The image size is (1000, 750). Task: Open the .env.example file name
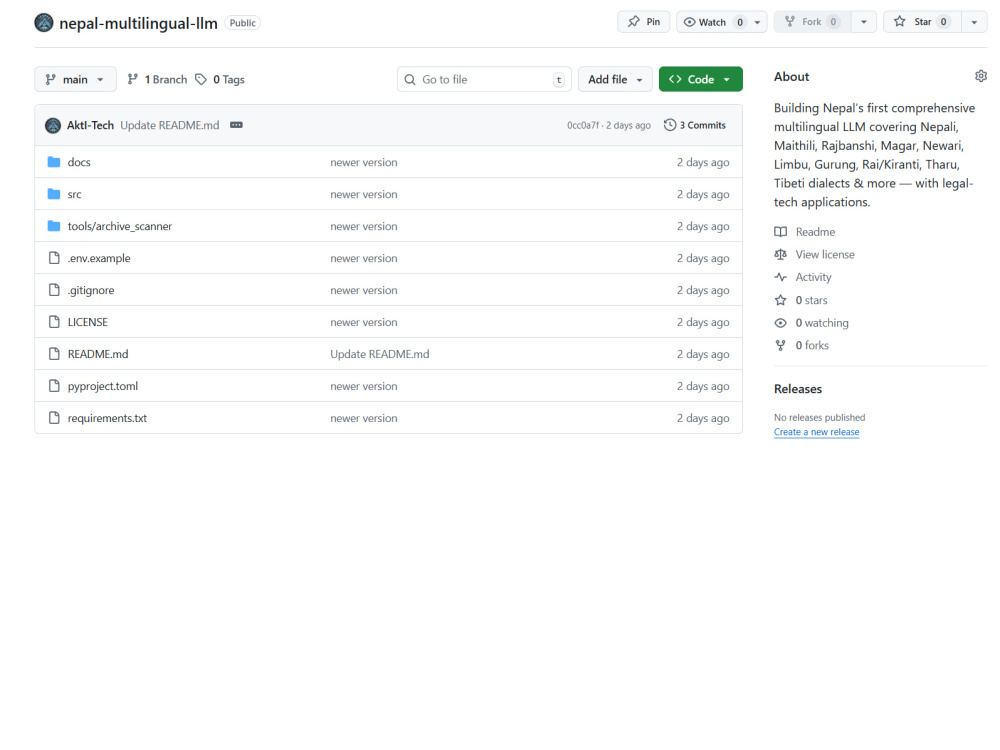coord(99,258)
